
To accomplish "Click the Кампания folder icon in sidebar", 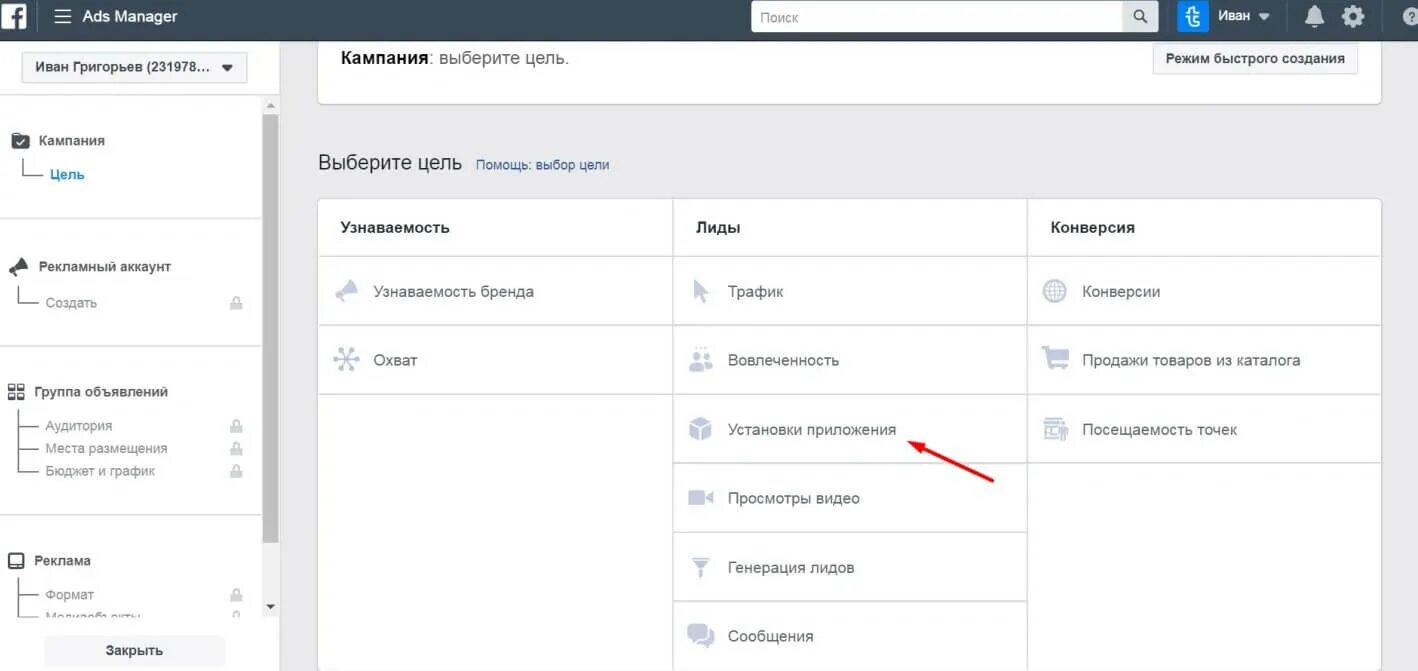I will point(20,141).
